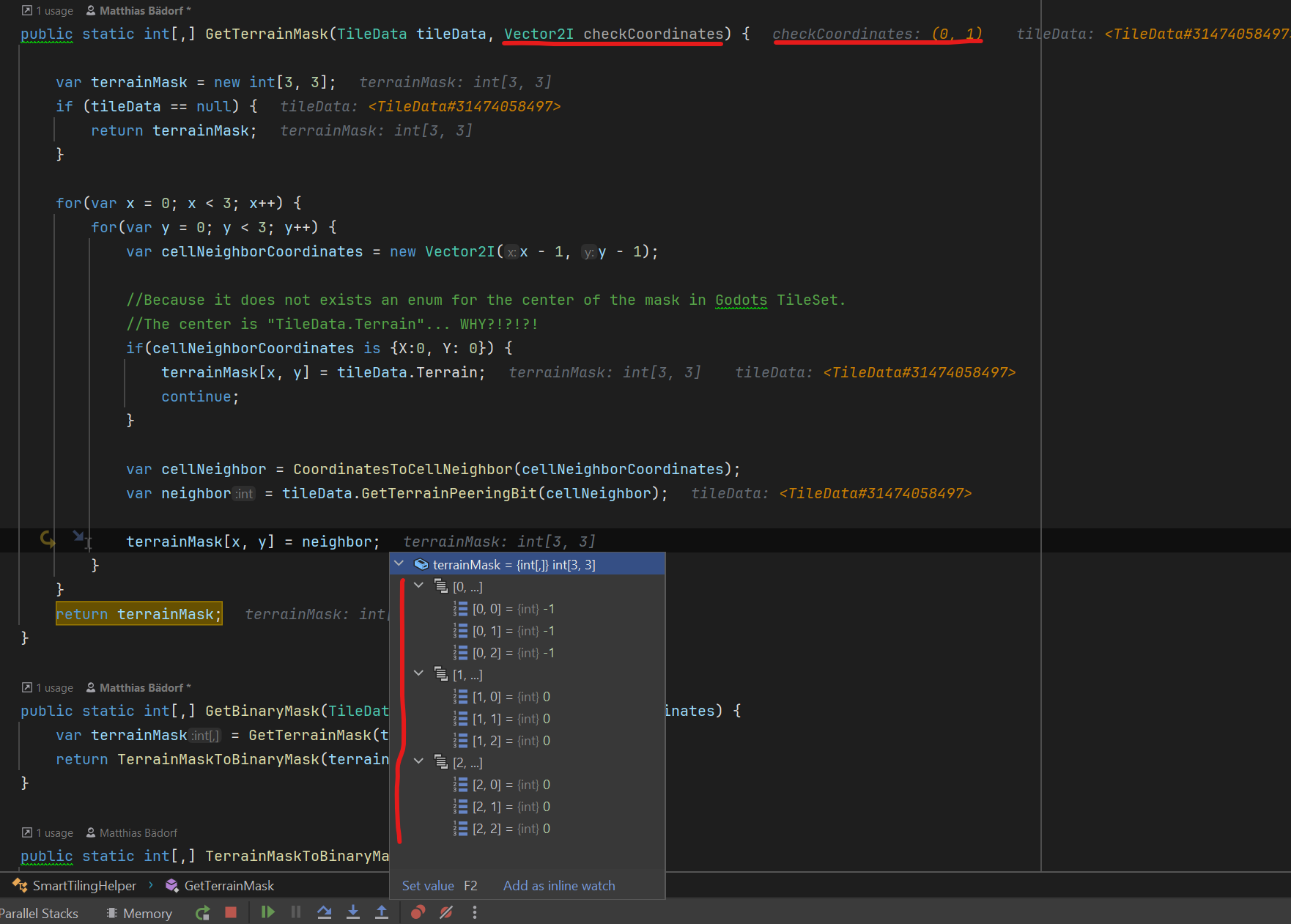Image resolution: width=1291 pixels, height=924 pixels.
Task: Click the TileData orange inline value on top line
Action: coord(1197,34)
